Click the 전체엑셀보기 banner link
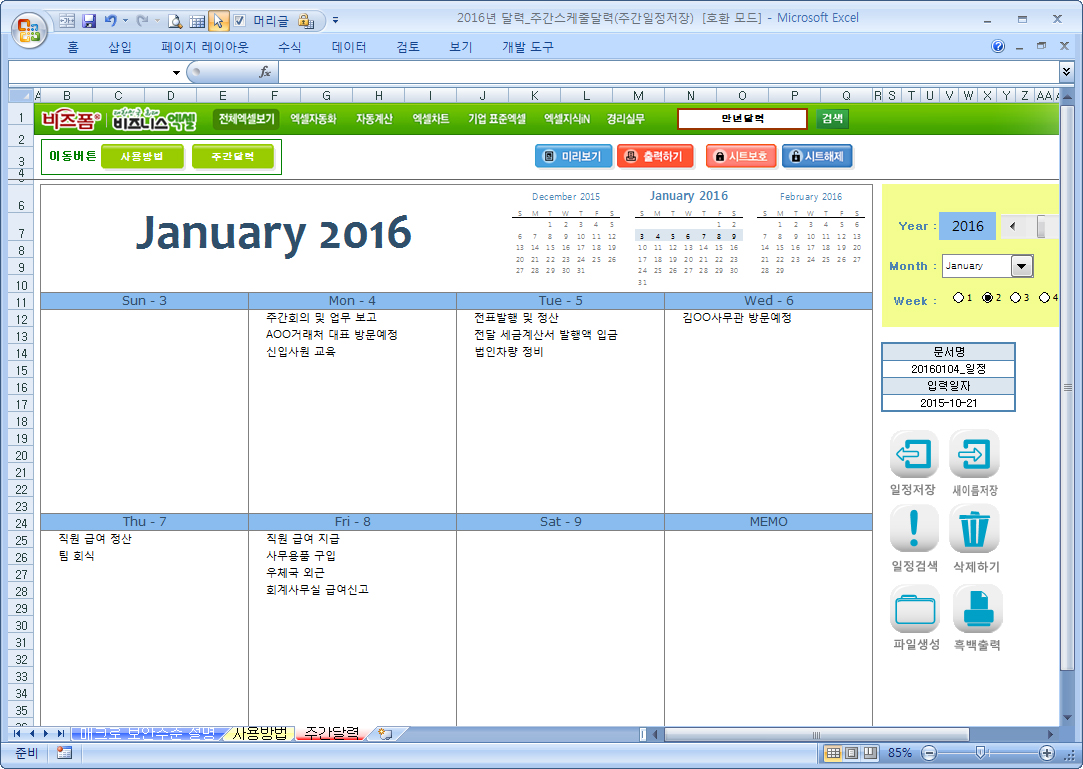1083x769 pixels. click(x=247, y=119)
